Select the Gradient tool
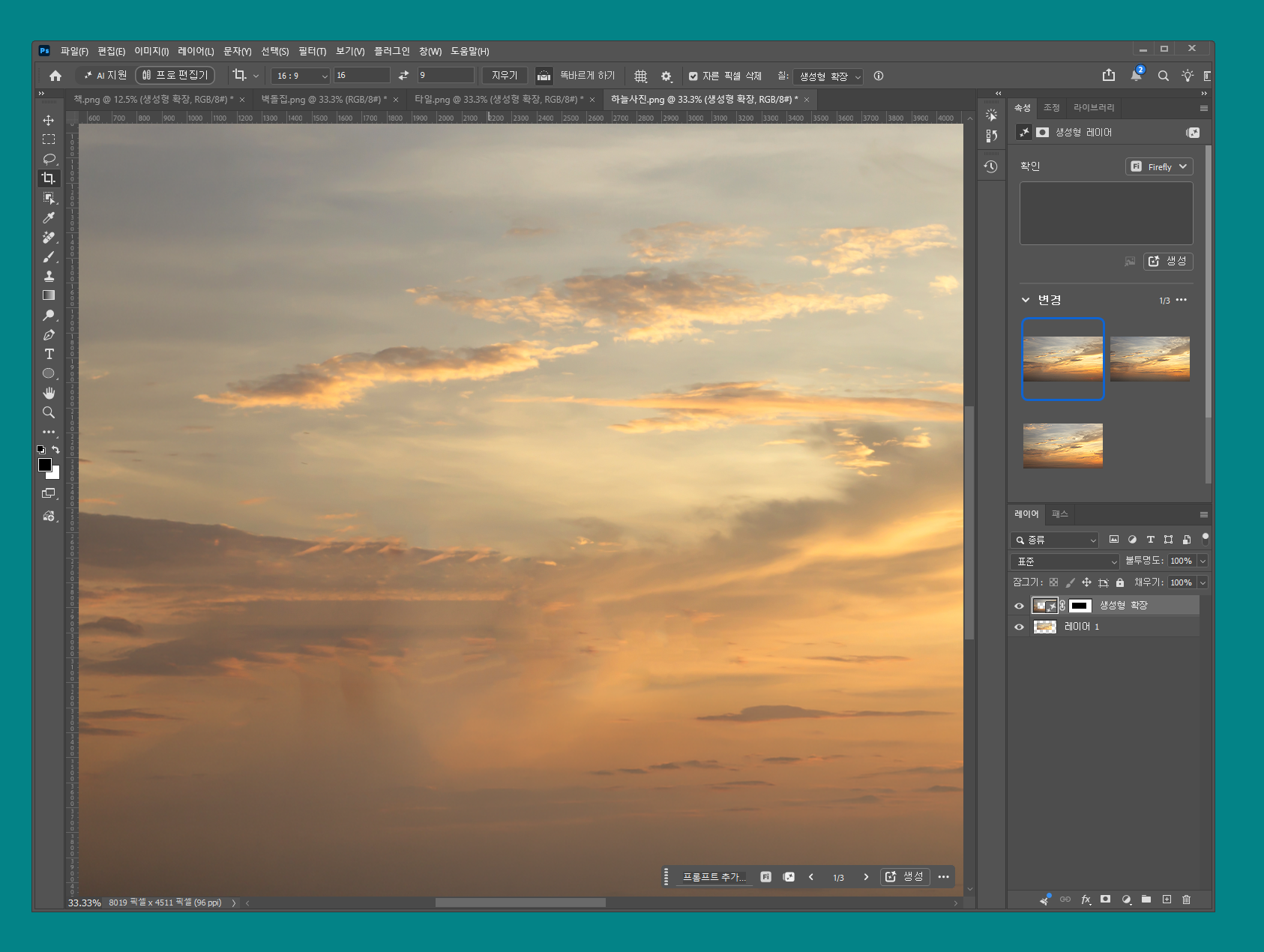 click(49, 295)
